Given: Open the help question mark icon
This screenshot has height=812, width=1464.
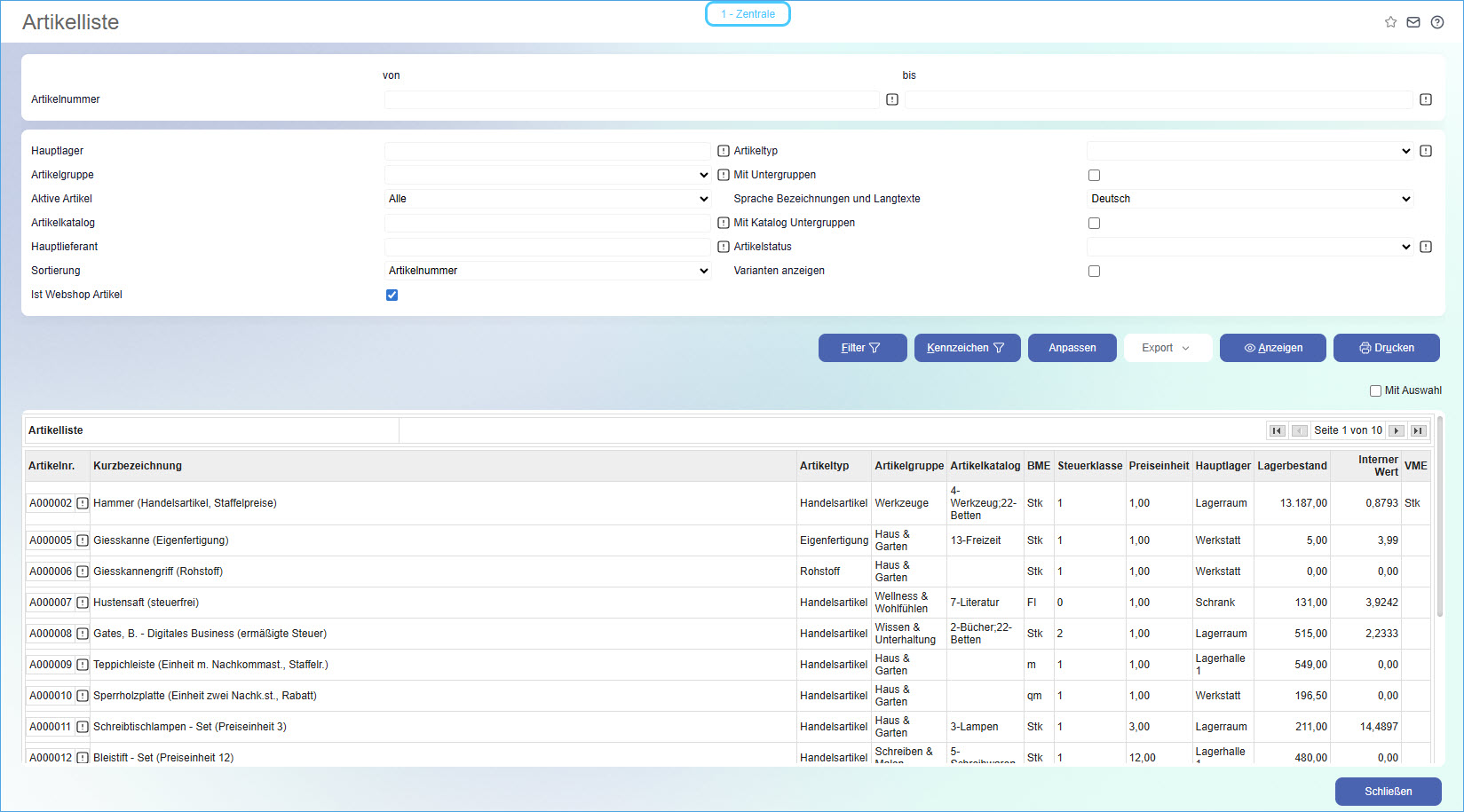Looking at the screenshot, I should pos(1437,22).
